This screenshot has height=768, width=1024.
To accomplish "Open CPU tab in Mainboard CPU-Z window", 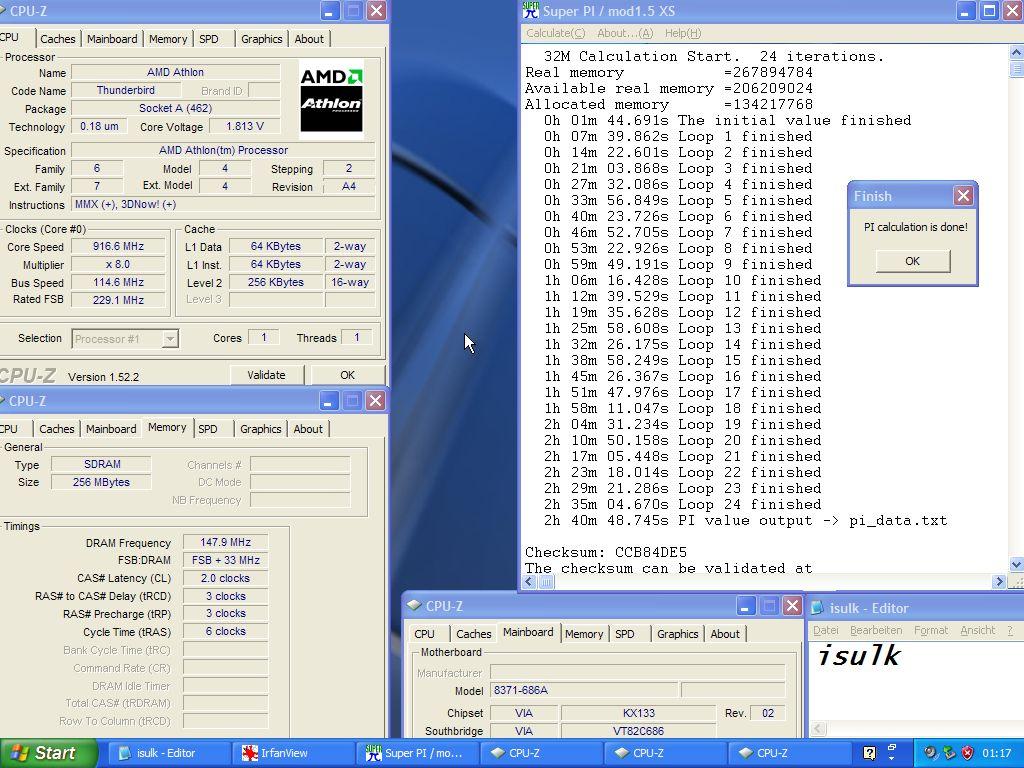I will click(424, 634).
